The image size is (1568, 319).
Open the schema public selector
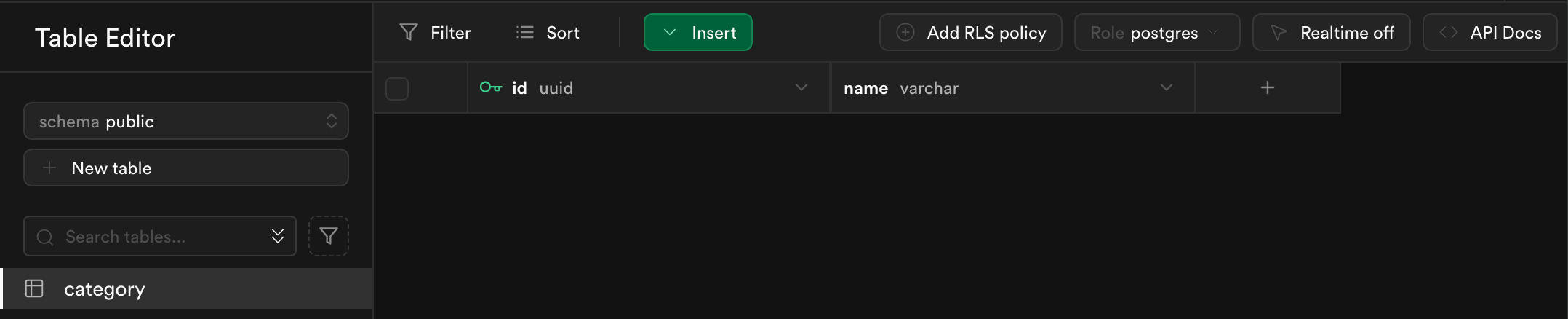186,121
